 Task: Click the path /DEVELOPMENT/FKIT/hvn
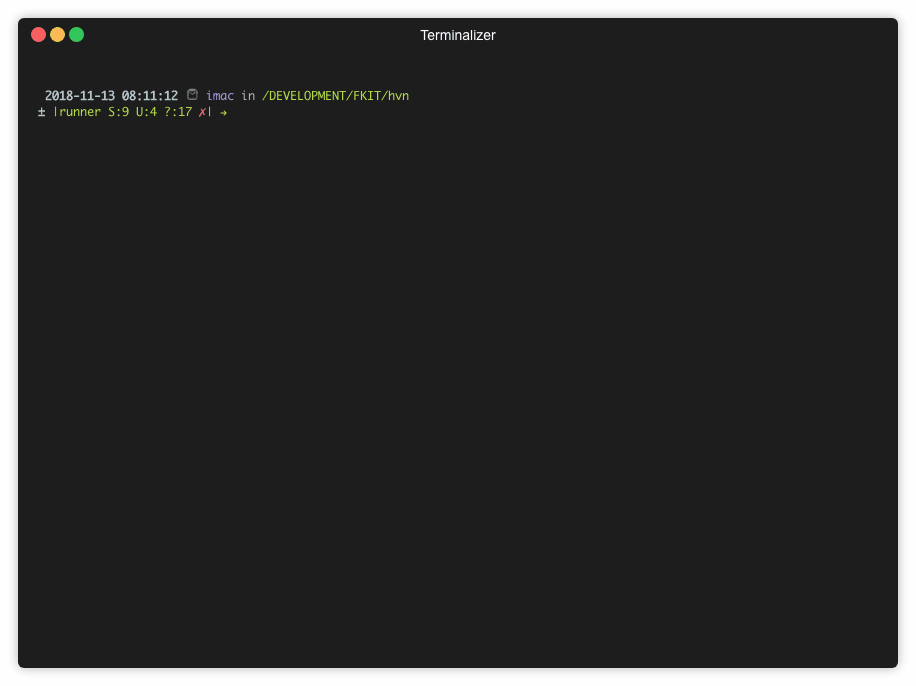tap(335, 96)
